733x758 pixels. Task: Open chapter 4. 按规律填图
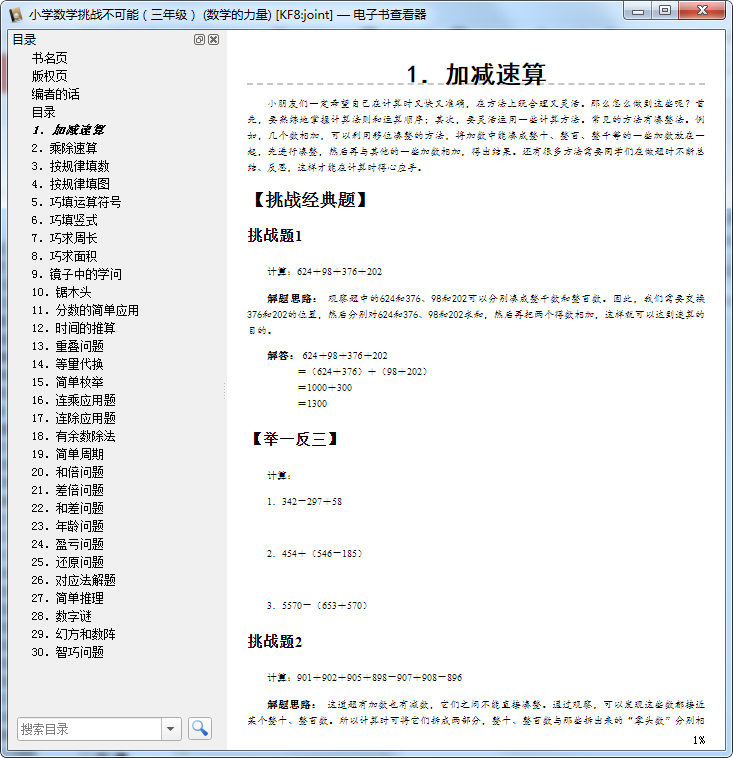tap(71, 184)
